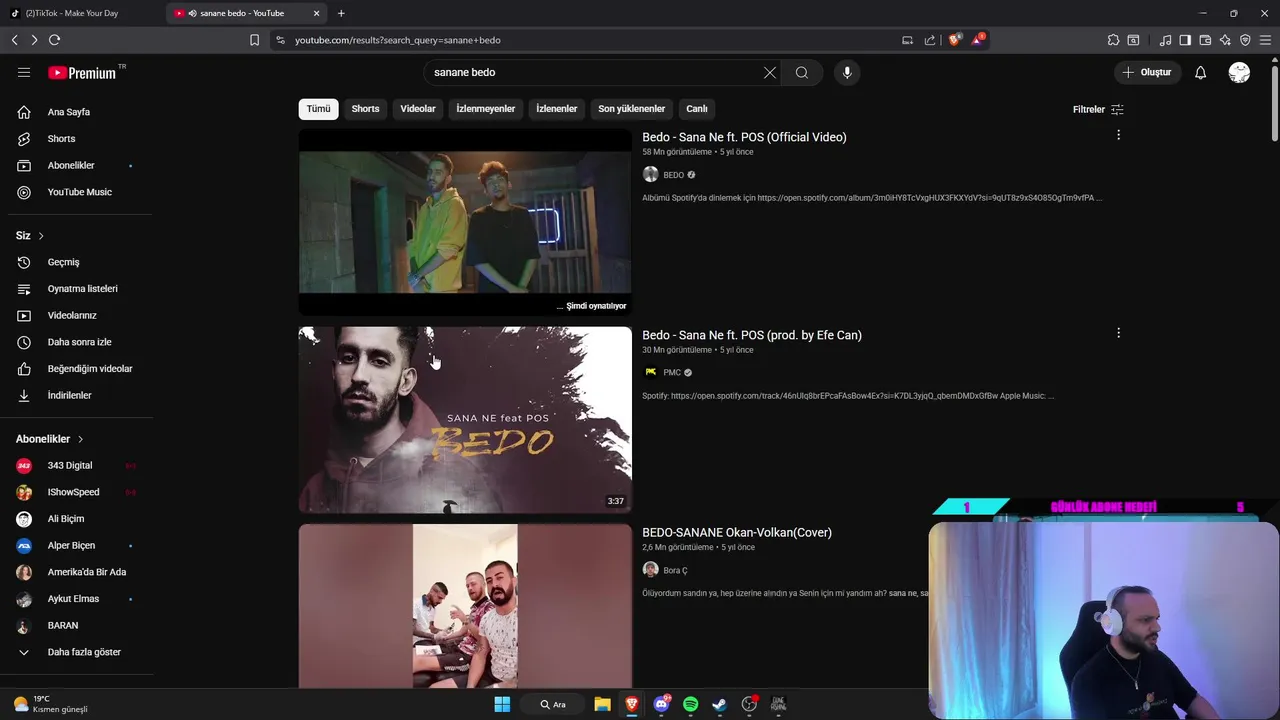Select the Tümü filter chip

318,109
